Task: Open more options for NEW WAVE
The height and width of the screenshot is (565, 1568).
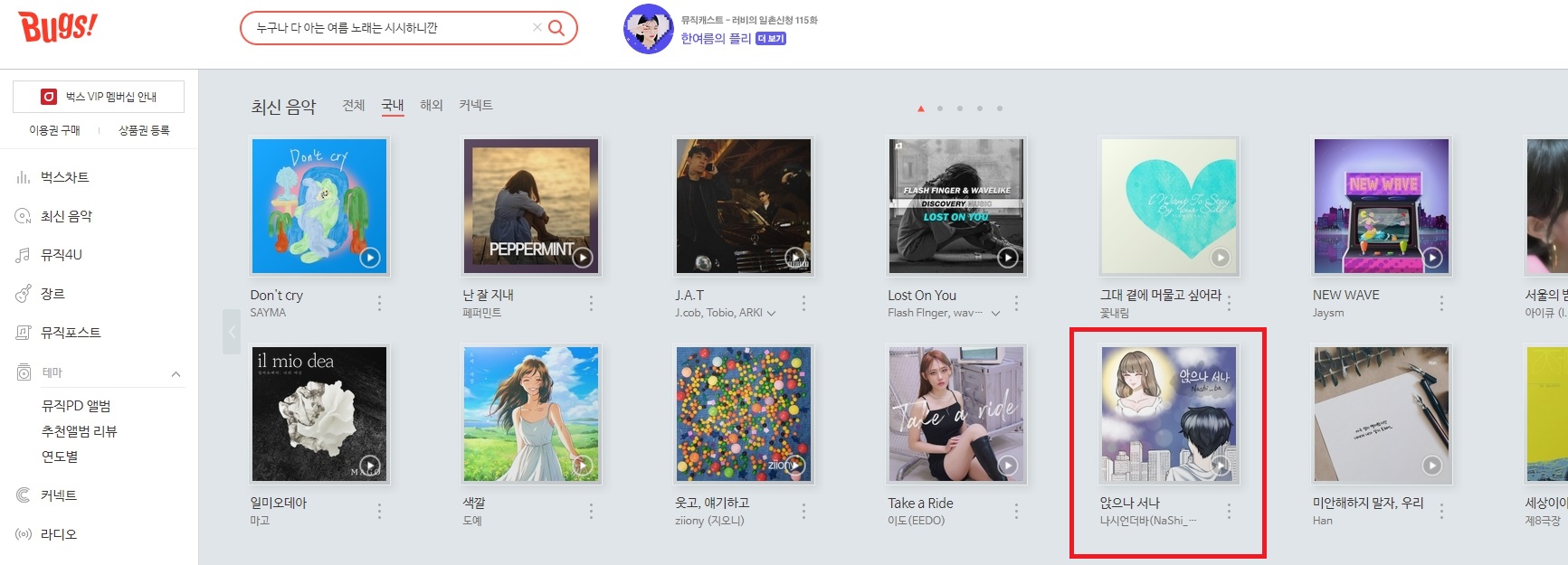Action: [x=1441, y=304]
